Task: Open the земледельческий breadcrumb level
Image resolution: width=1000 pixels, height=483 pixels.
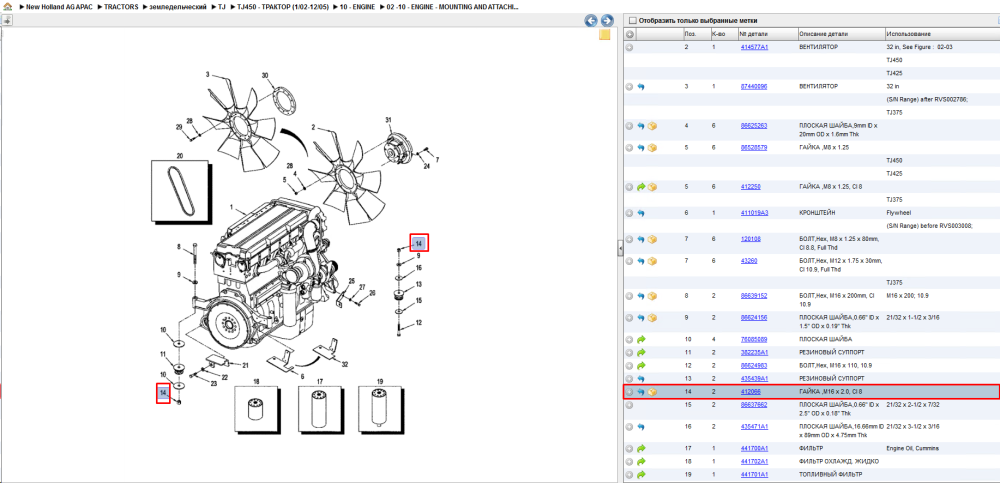Action: point(177,6)
